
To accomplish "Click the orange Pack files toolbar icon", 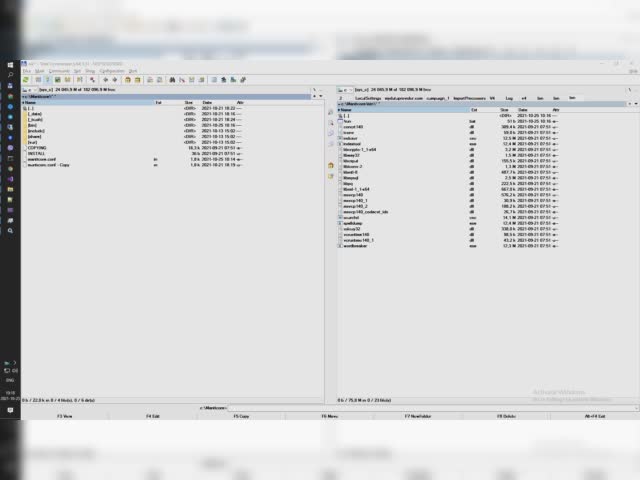I will [128, 80].
